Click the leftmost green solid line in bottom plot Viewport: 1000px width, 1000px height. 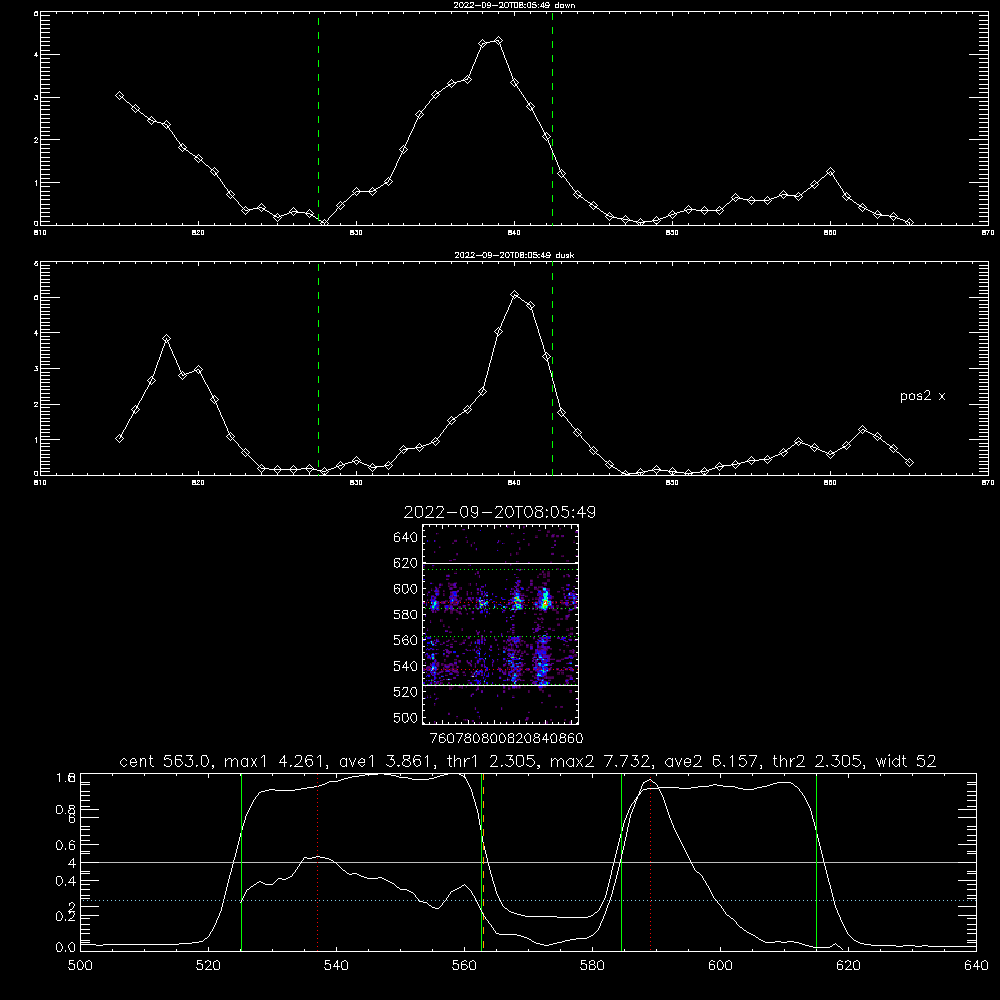pyautogui.click(x=241, y=862)
